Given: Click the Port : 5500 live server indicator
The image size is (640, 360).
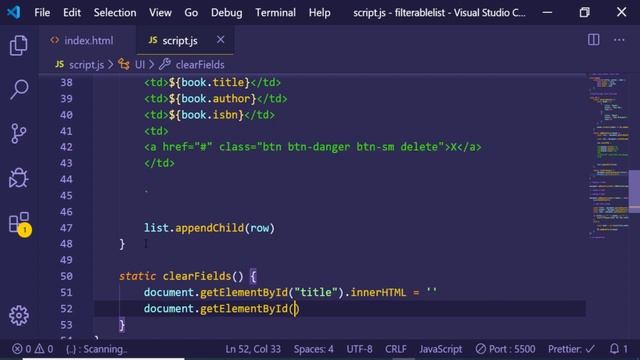Looking at the screenshot, I should [505, 349].
